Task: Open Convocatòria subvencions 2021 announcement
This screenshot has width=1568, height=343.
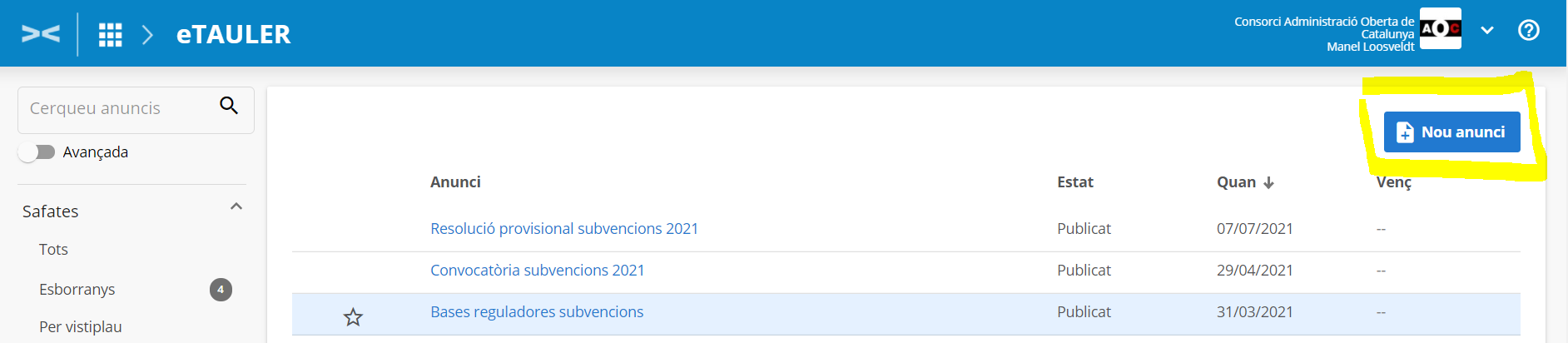Action: 538,271
